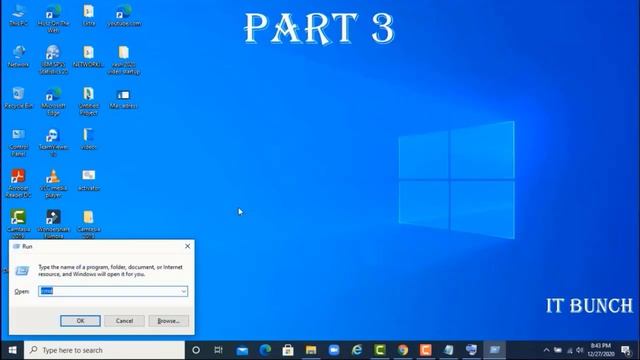Viewport: 640px width, 360px height.
Task: Open Cortana from the taskbar
Action: [196, 350]
